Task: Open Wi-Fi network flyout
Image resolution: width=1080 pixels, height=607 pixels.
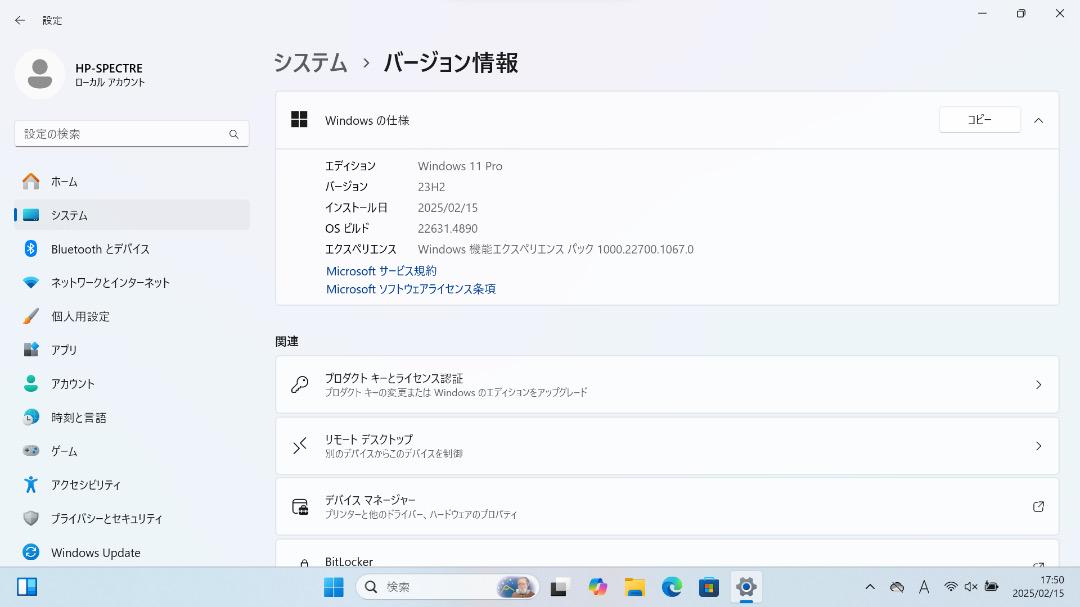Action: [x=951, y=587]
